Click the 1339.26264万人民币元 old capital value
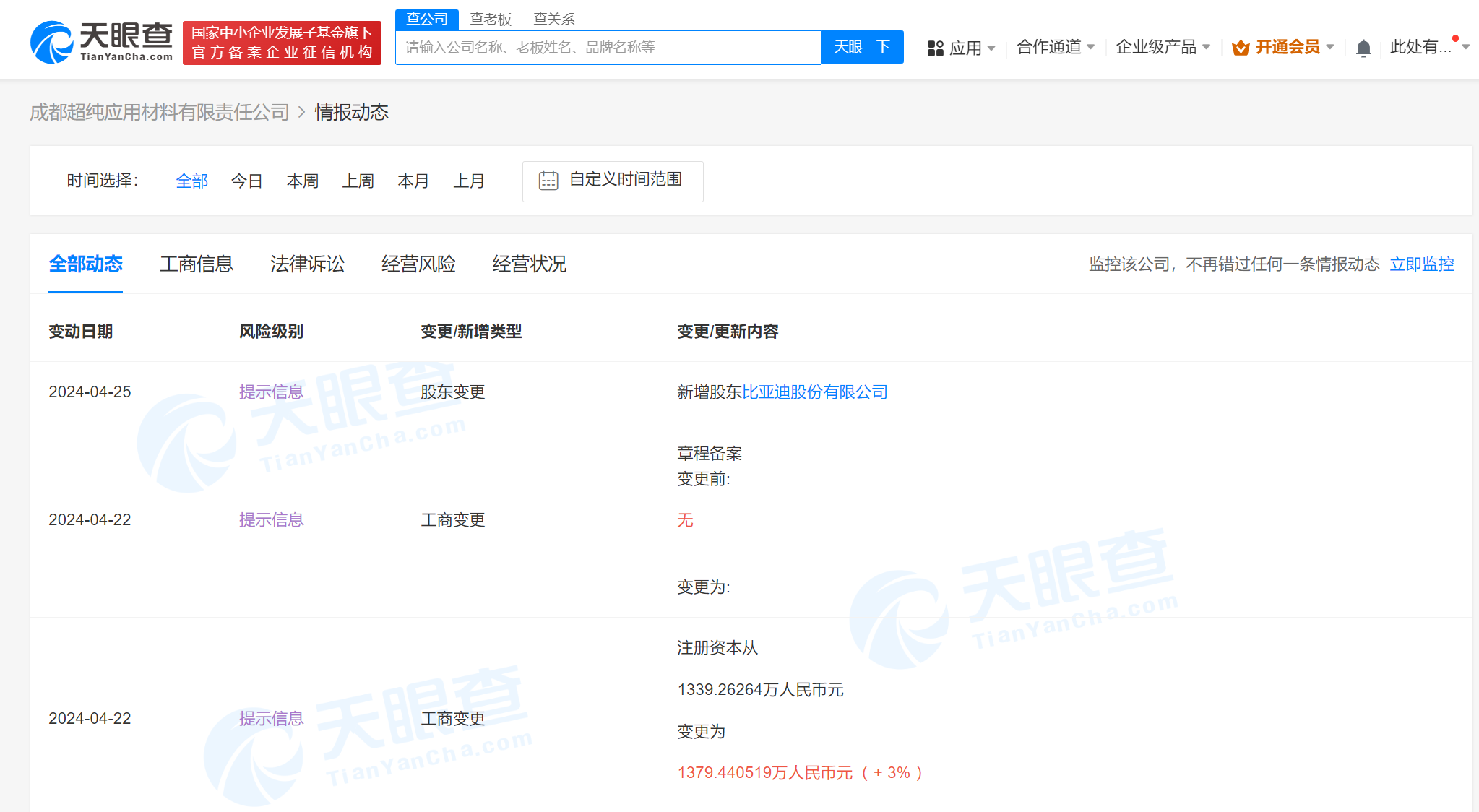The height and width of the screenshot is (812, 1479). coord(760,690)
